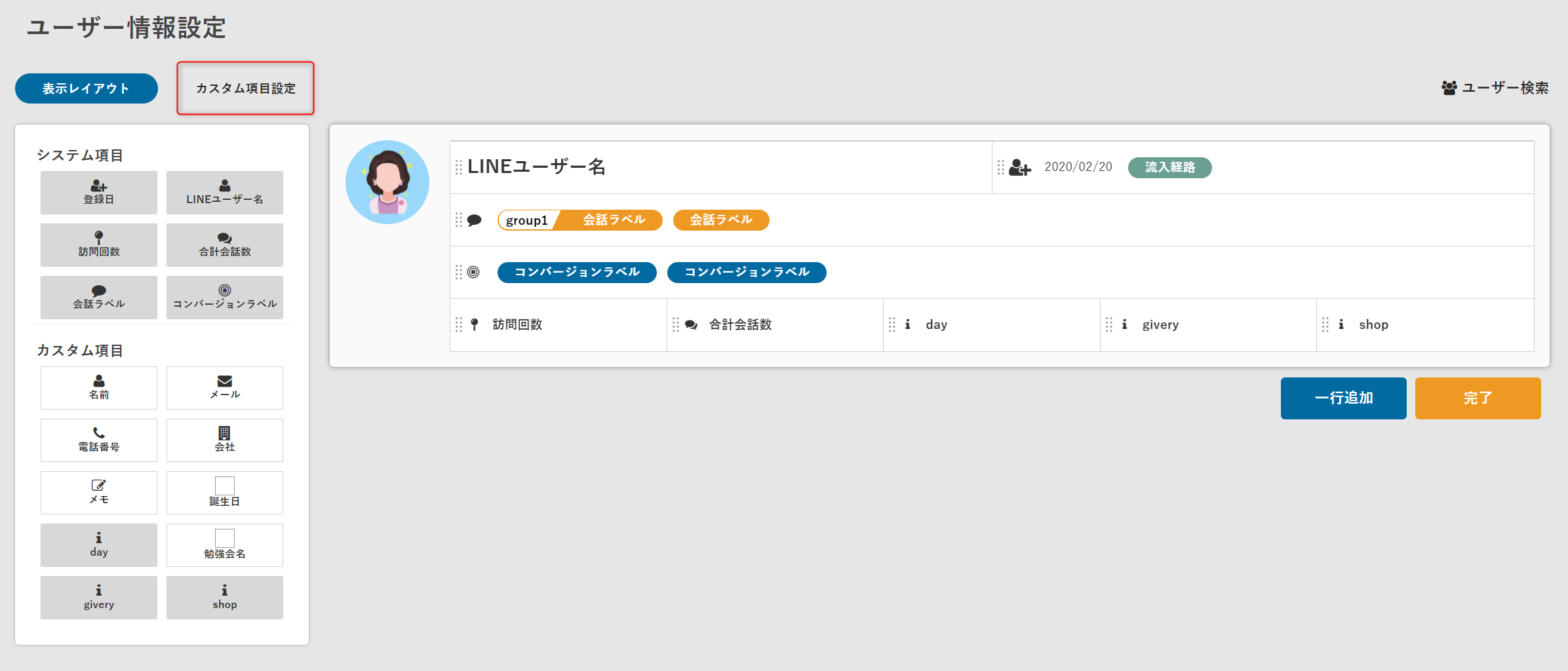
Task: Select the メモ edit custom item
Action: coord(98,493)
